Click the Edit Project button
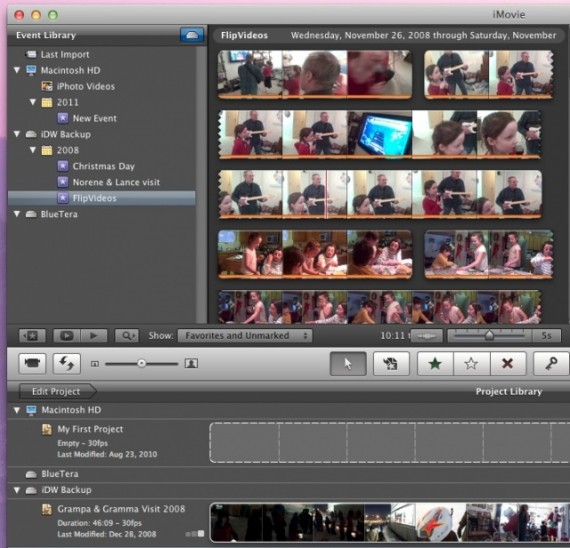The width and height of the screenshot is (570, 548). pyautogui.click(x=57, y=391)
